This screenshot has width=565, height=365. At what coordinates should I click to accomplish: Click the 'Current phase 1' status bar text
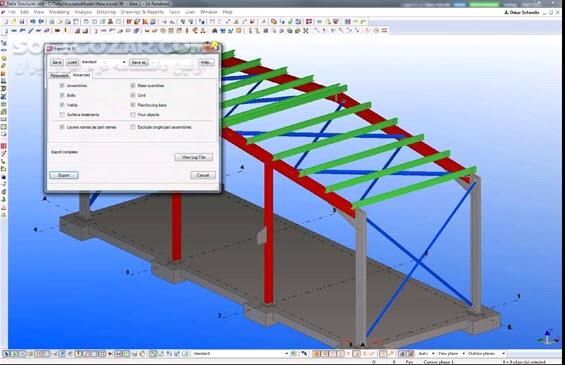click(438, 362)
